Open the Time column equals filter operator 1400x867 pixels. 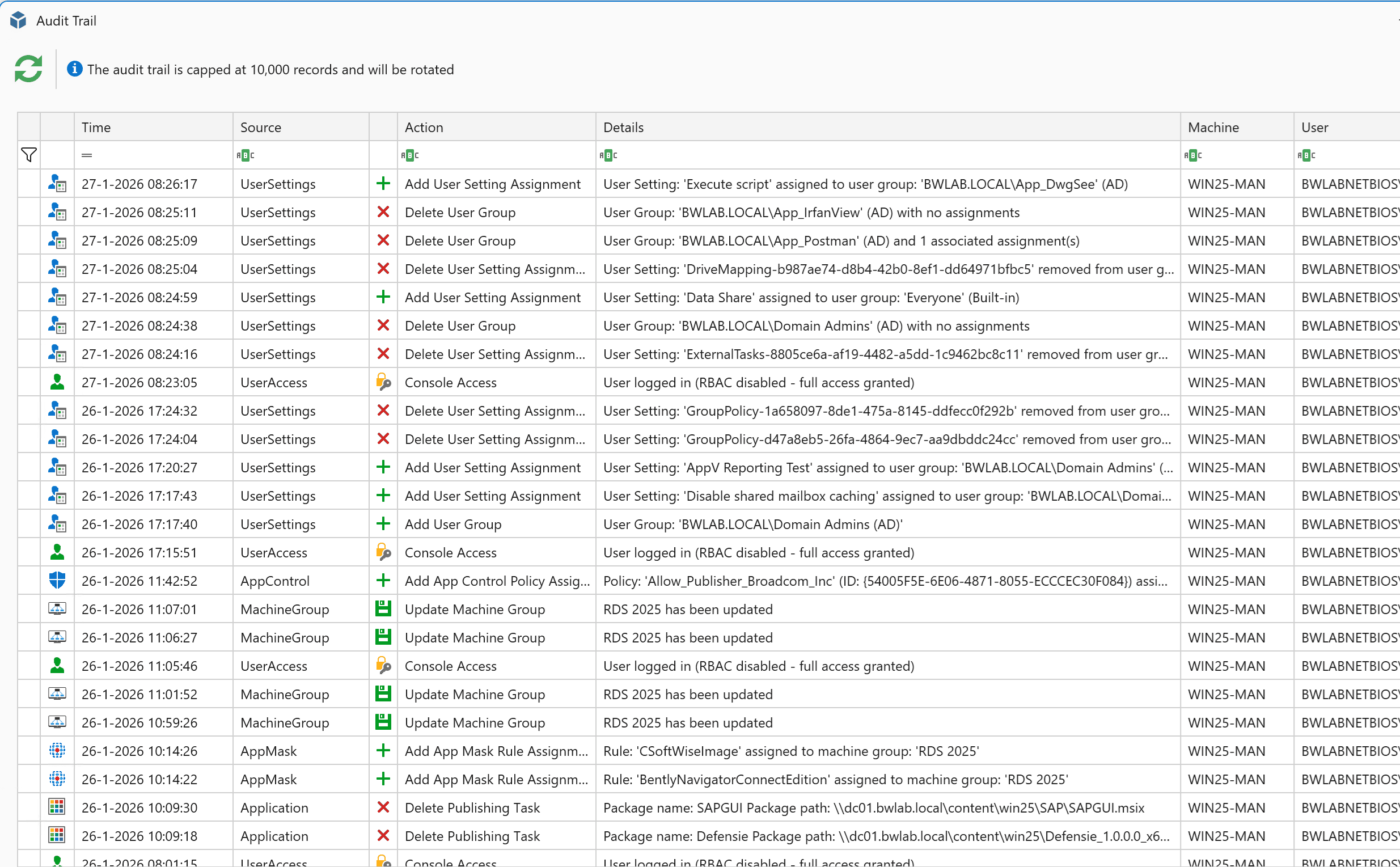(x=87, y=155)
